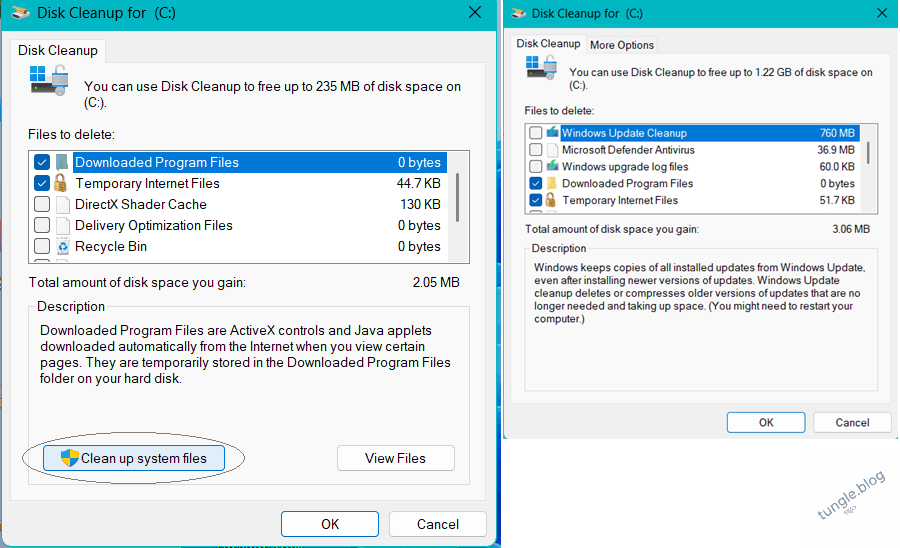Click the left window file list scrollbar

click(457, 197)
